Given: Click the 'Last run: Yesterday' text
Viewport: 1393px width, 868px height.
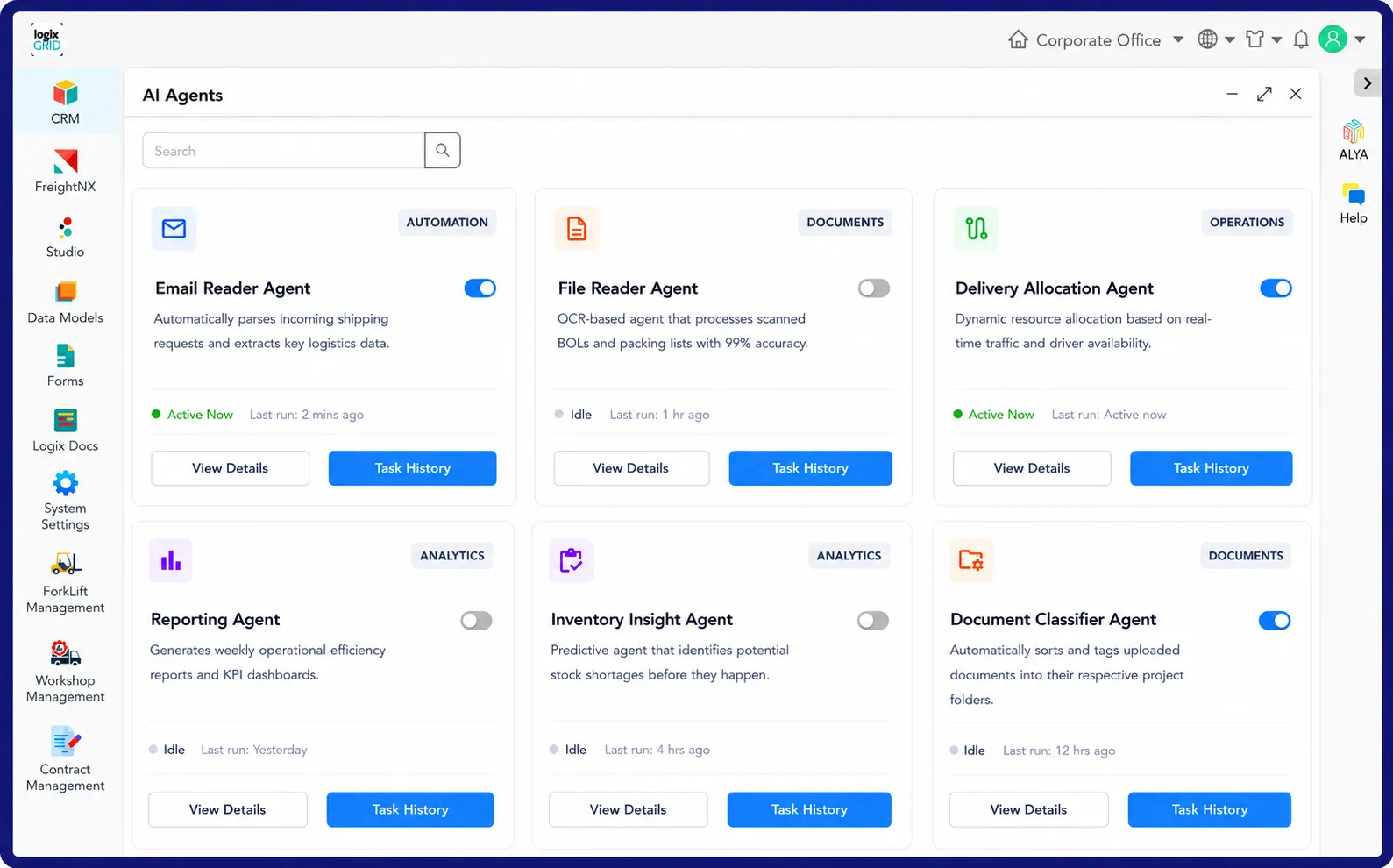Looking at the screenshot, I should point(254,750).
